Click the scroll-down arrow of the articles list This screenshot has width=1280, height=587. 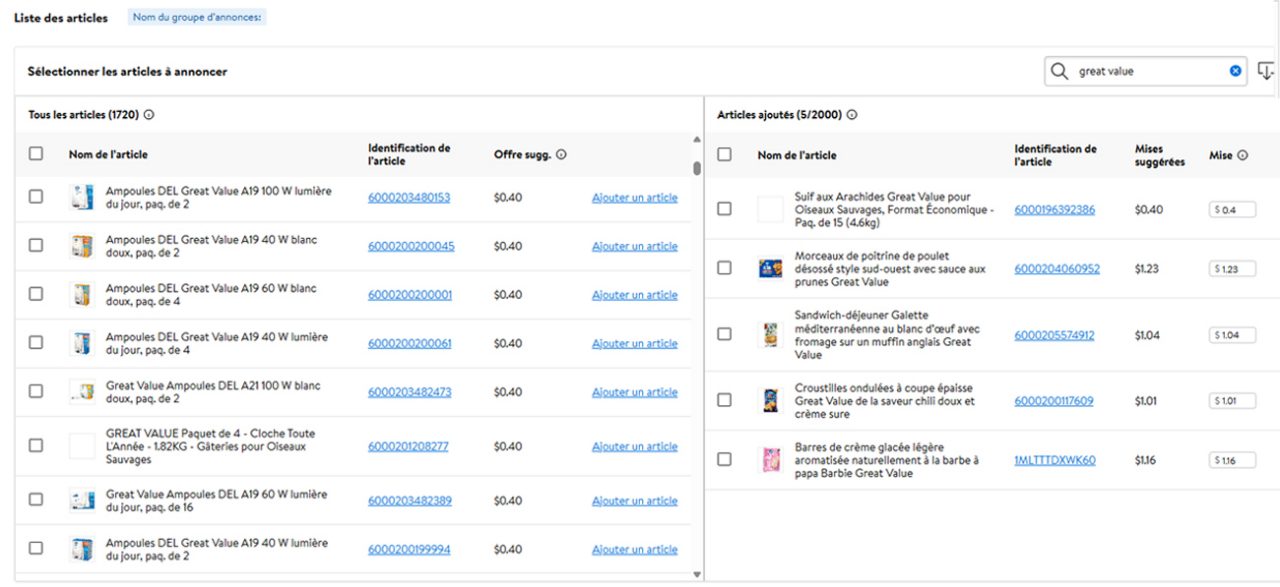click(x=697, y=574)
